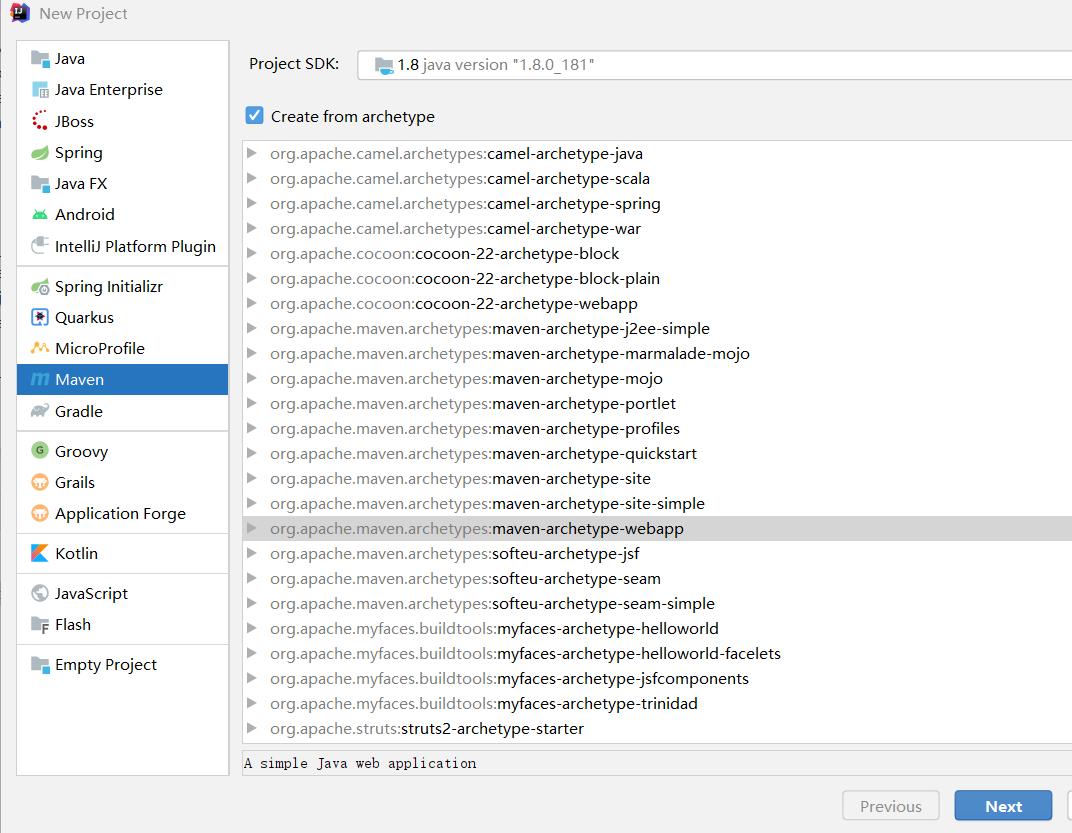Expand the camel-archetype-java node
The height and width of the screenshot is (833, 1072).
pos(252,153)
